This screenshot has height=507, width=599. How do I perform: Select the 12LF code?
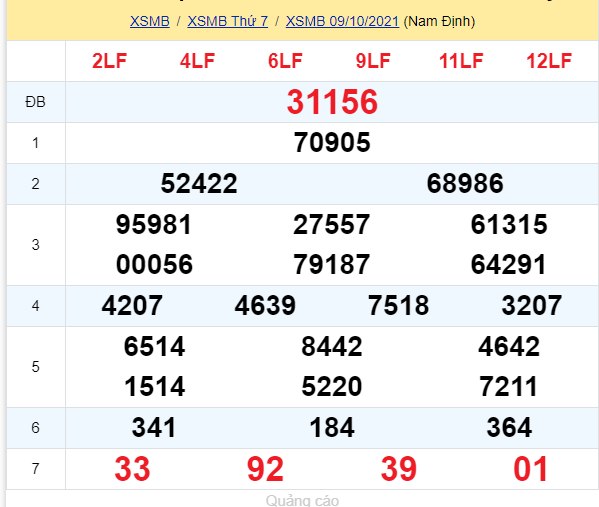(549, 61)
